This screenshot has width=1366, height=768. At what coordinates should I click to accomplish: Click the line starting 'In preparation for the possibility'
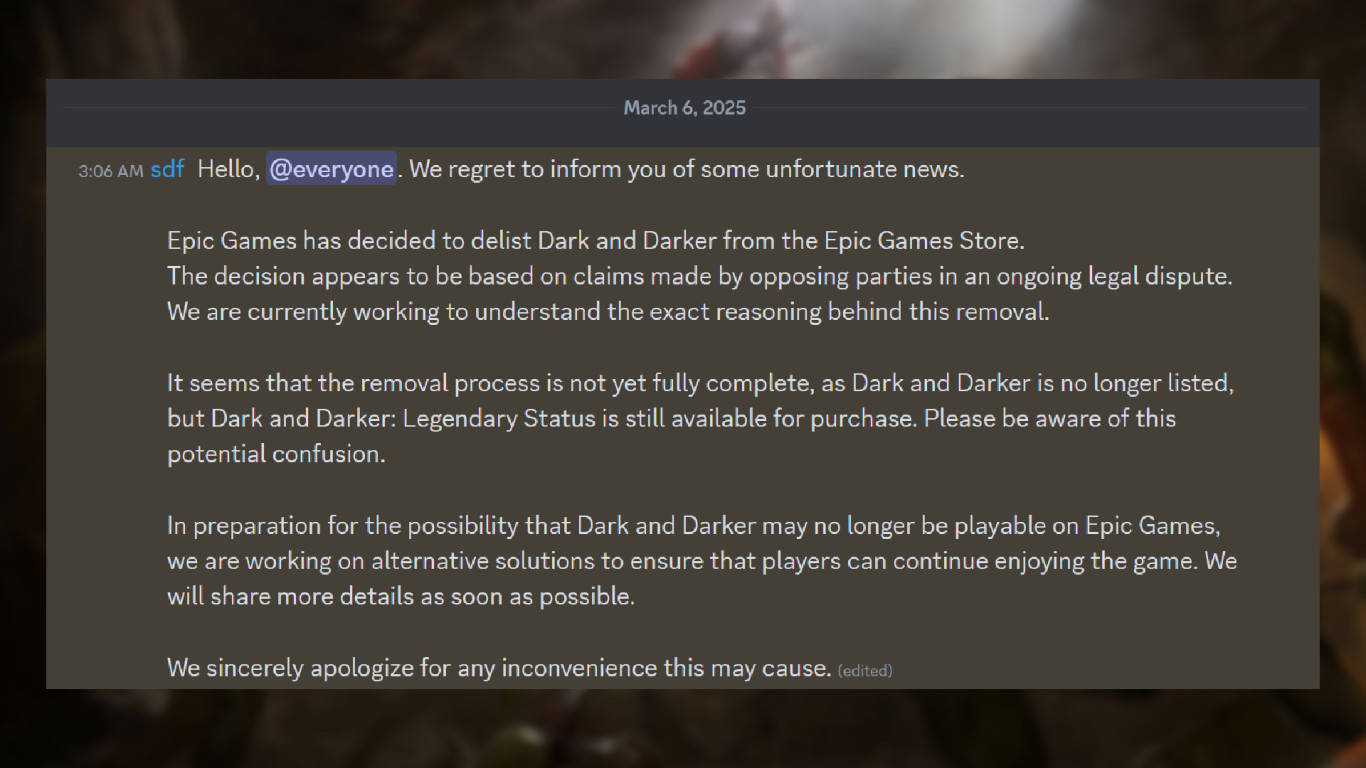(x=694, y=525)
